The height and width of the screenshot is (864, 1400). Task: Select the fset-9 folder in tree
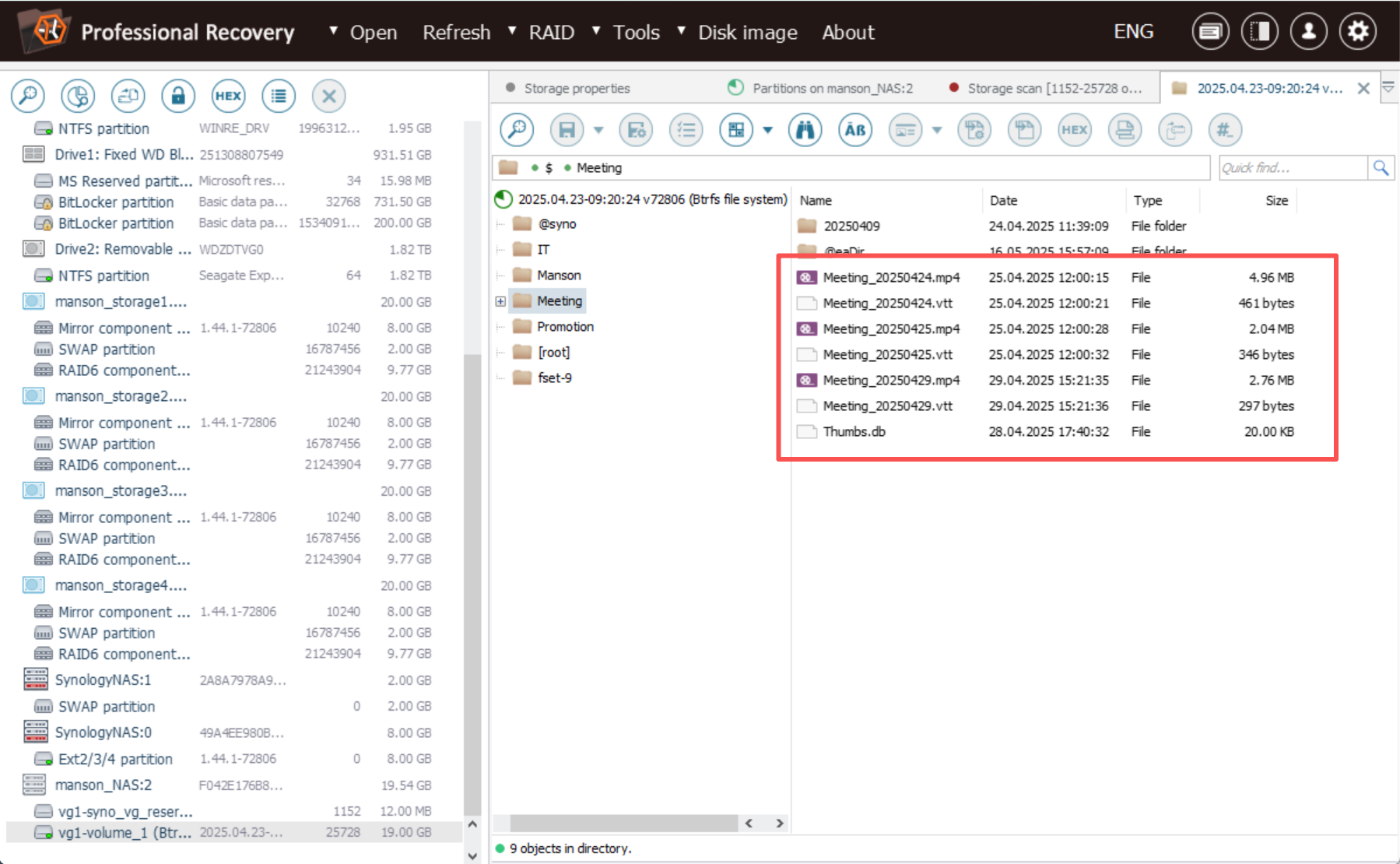(554, 378)
